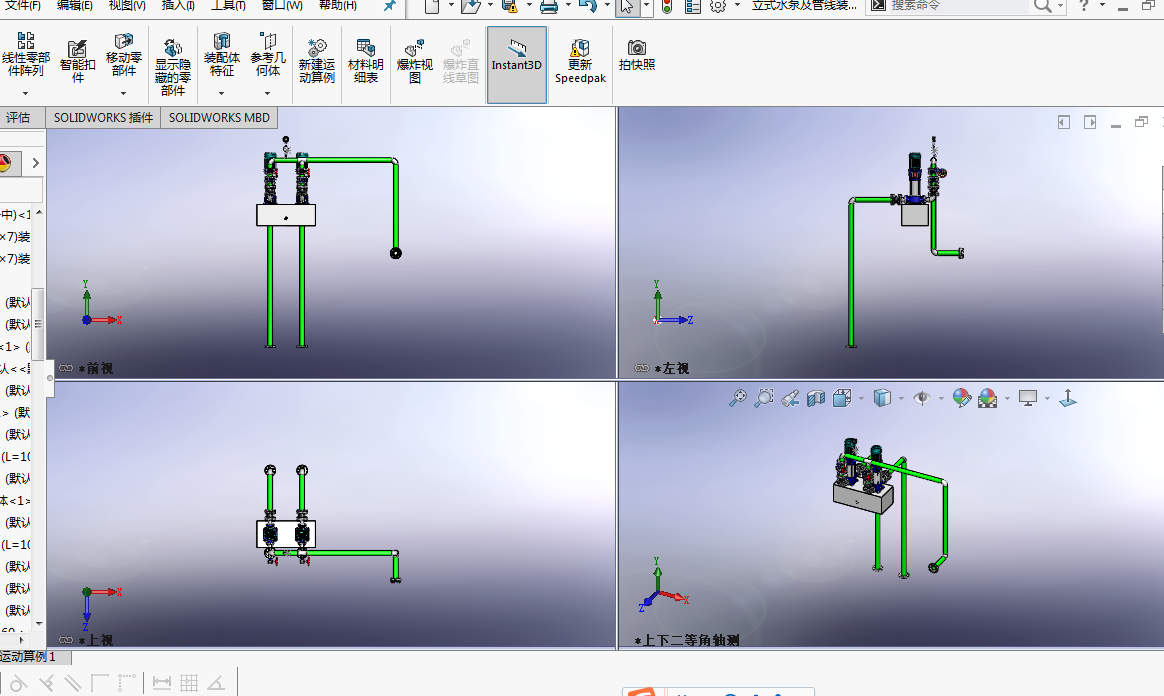This screenshot has width=1164, height=696.
Task: Toggle the Instant3D button
Action: click(517, 65)
